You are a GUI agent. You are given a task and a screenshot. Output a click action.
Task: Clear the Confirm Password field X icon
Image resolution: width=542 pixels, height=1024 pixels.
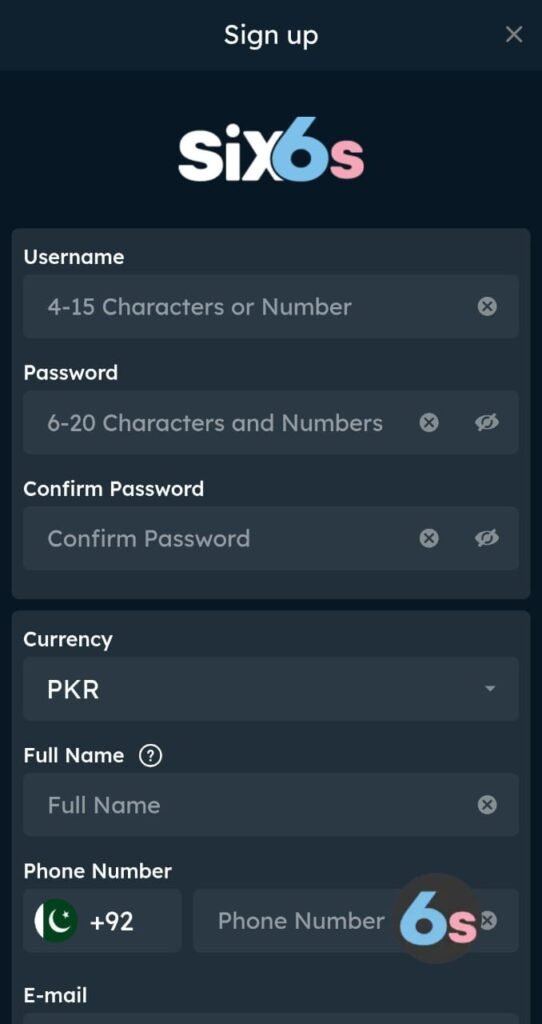click(x=428, y=538)
